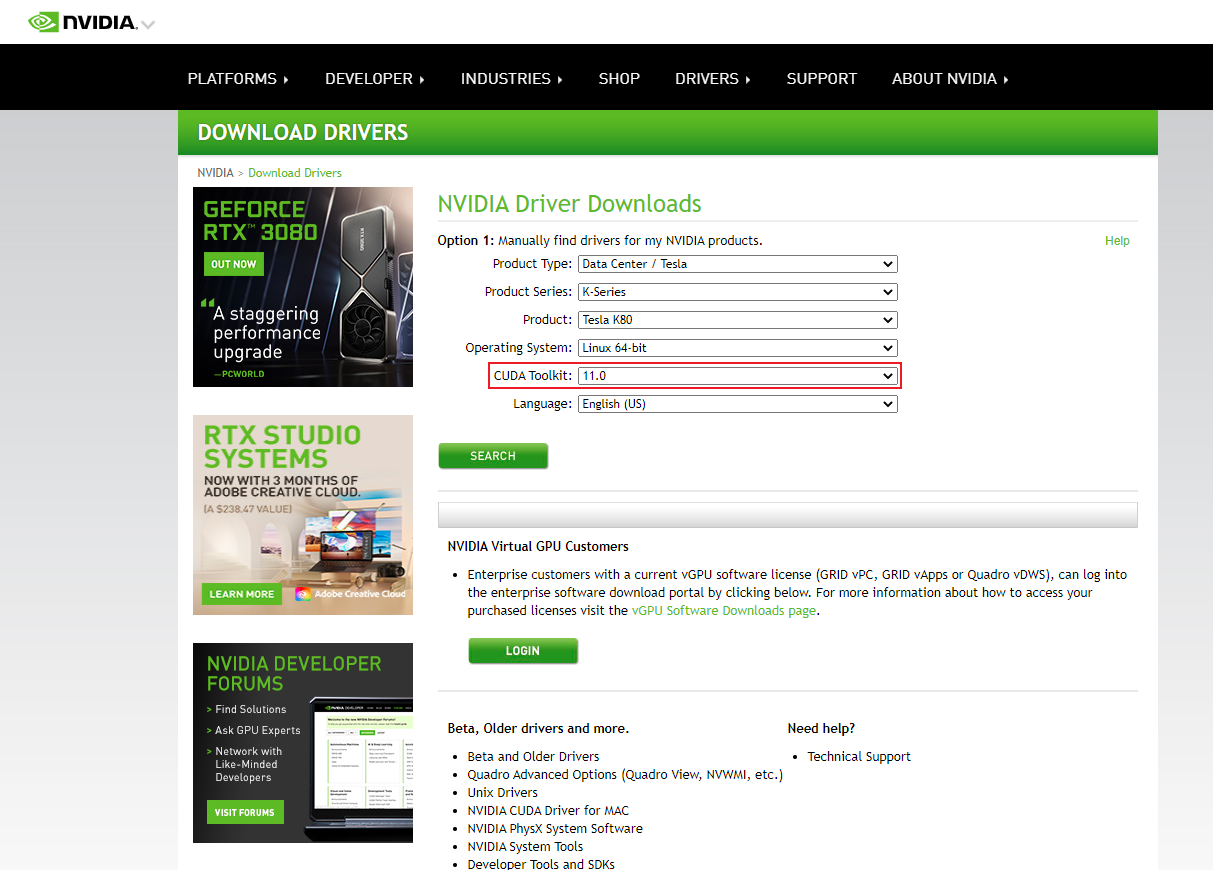The image size is (1213, 870).
Task: Click the Help link
Action: click(x=1117, y=241)
